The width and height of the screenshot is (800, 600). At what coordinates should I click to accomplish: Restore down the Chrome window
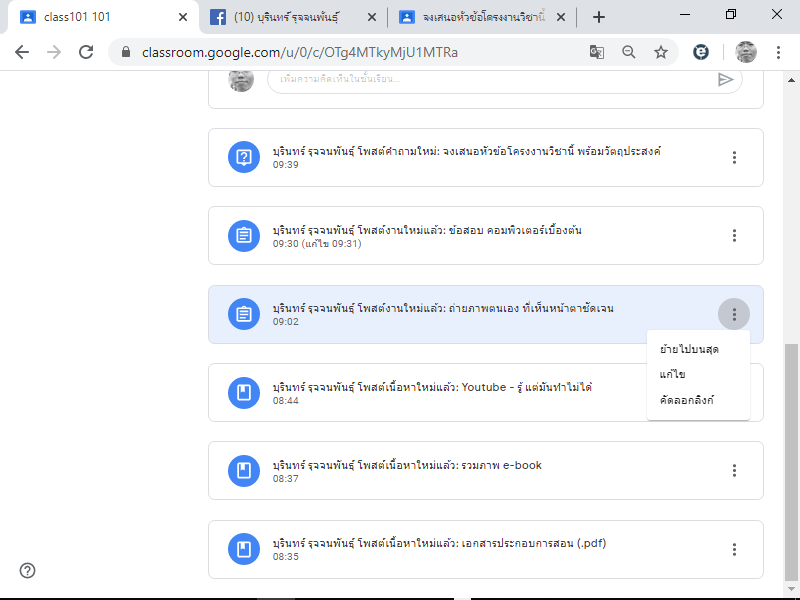click(731, 14)
